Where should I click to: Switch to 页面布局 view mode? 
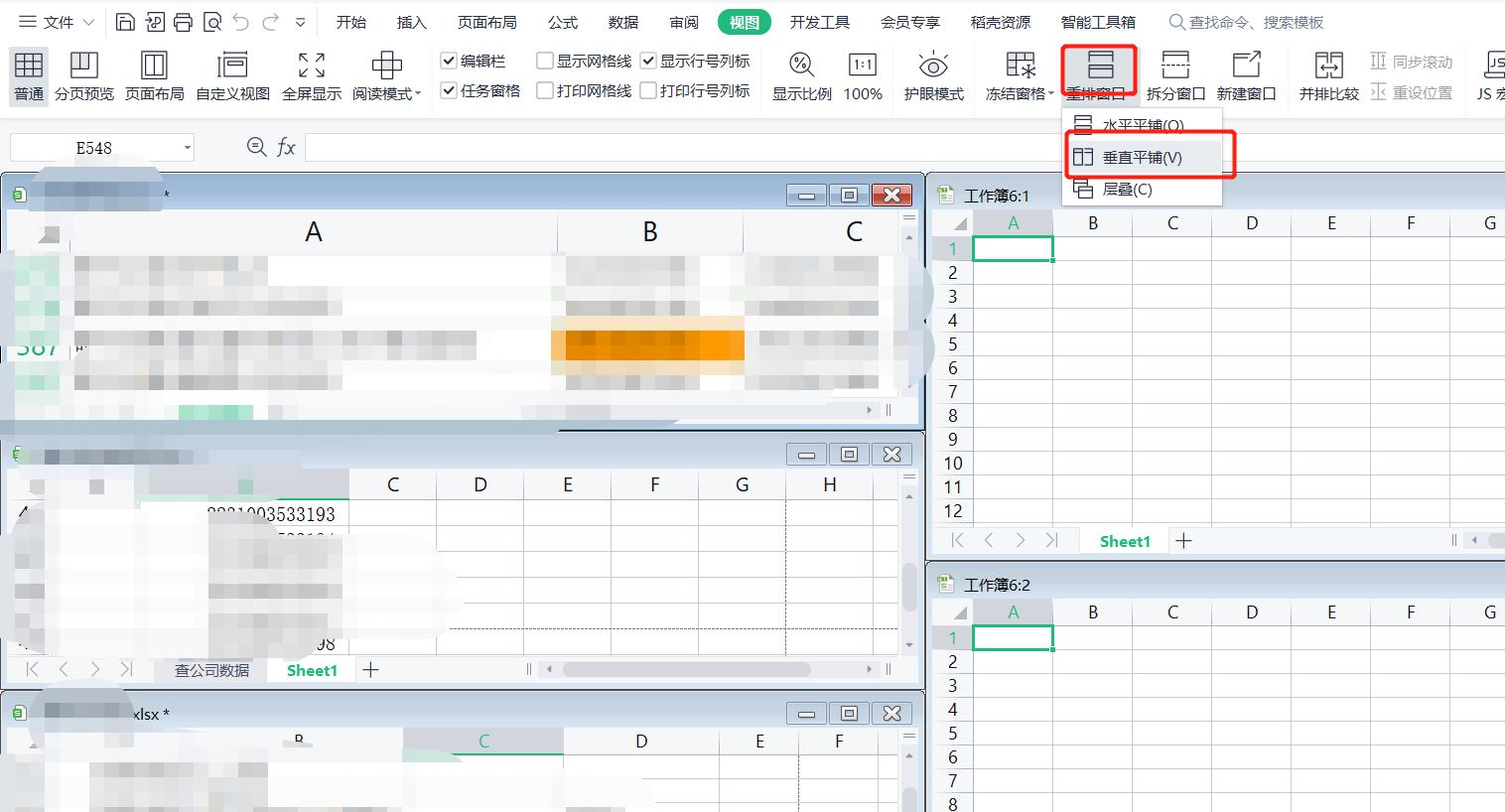coord(155,74)
